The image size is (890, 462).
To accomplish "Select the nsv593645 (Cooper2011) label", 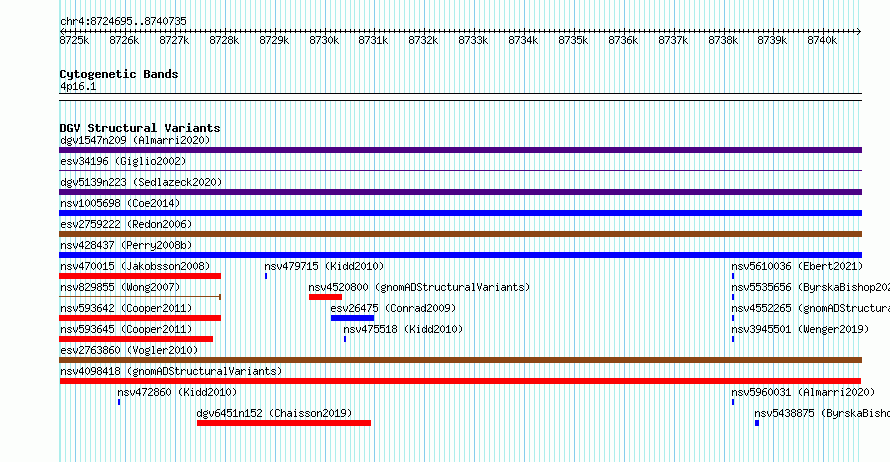I will click(x=126, y=329).
